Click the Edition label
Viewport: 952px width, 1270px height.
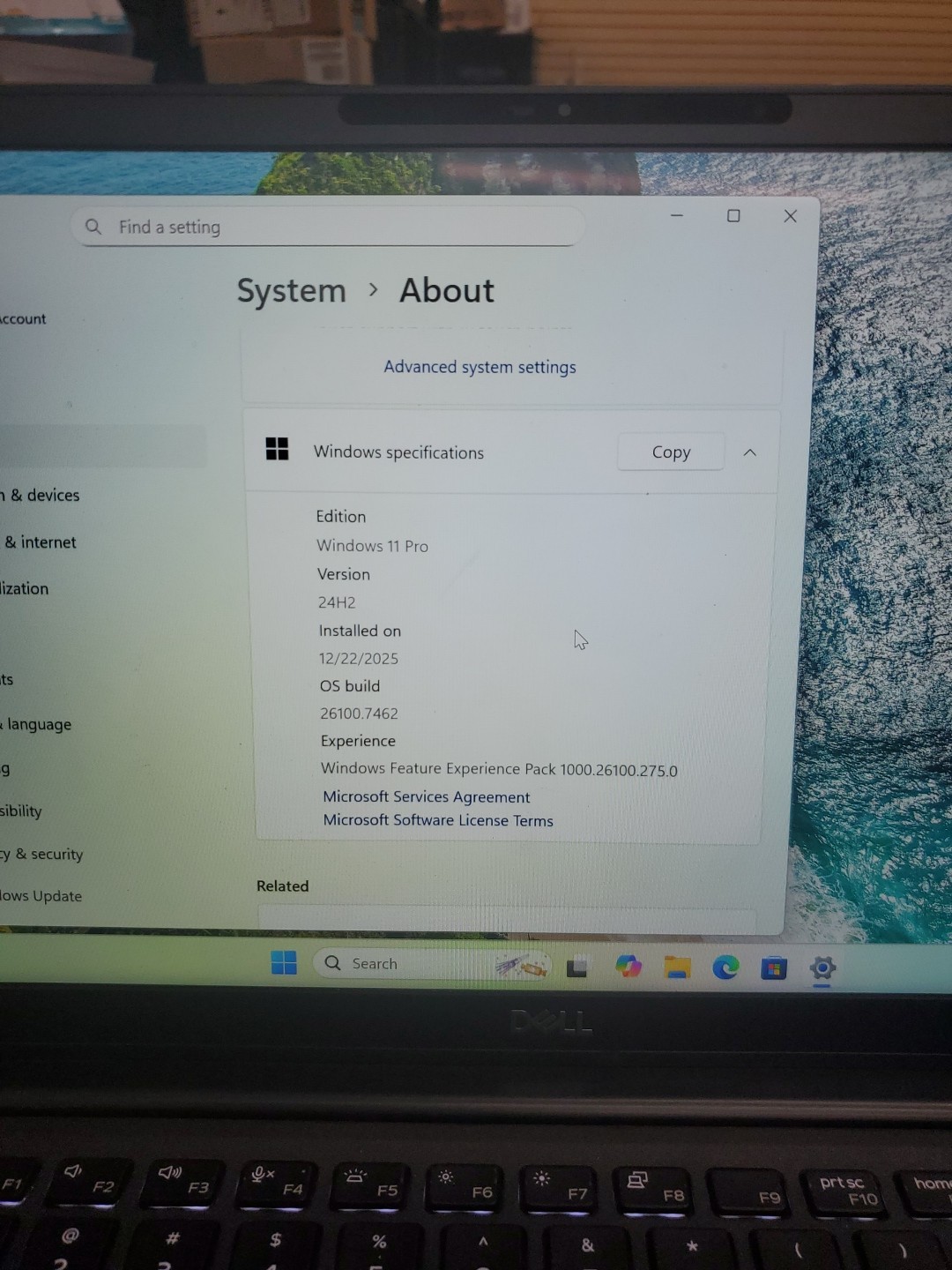tap(340, 517)
